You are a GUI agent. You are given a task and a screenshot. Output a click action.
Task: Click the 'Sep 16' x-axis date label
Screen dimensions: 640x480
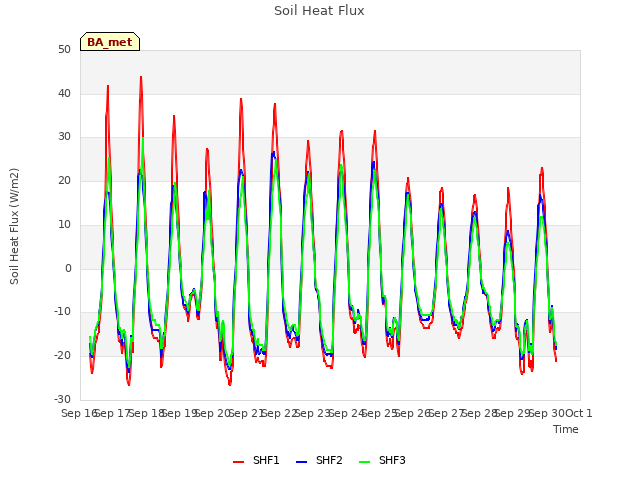pos(79,413)
